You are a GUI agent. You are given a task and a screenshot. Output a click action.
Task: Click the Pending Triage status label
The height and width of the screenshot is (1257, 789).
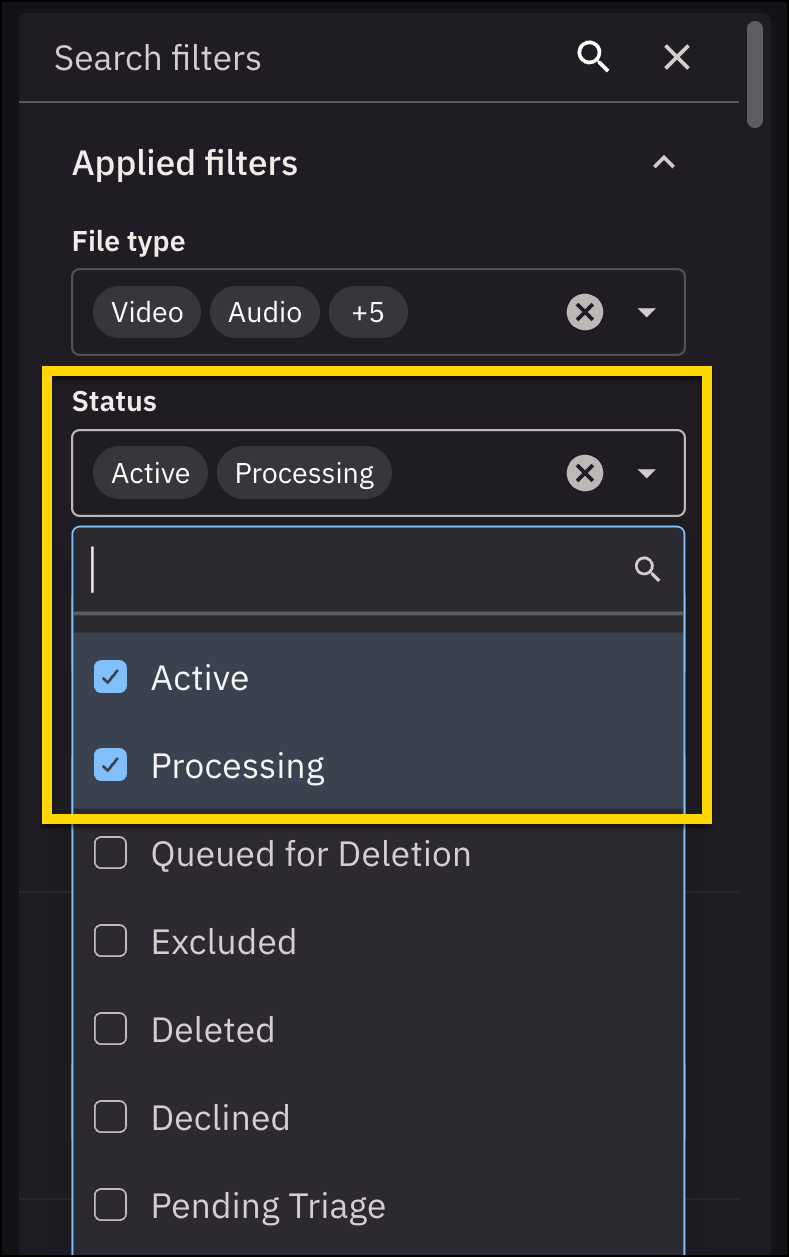[x=267, y=1205]
